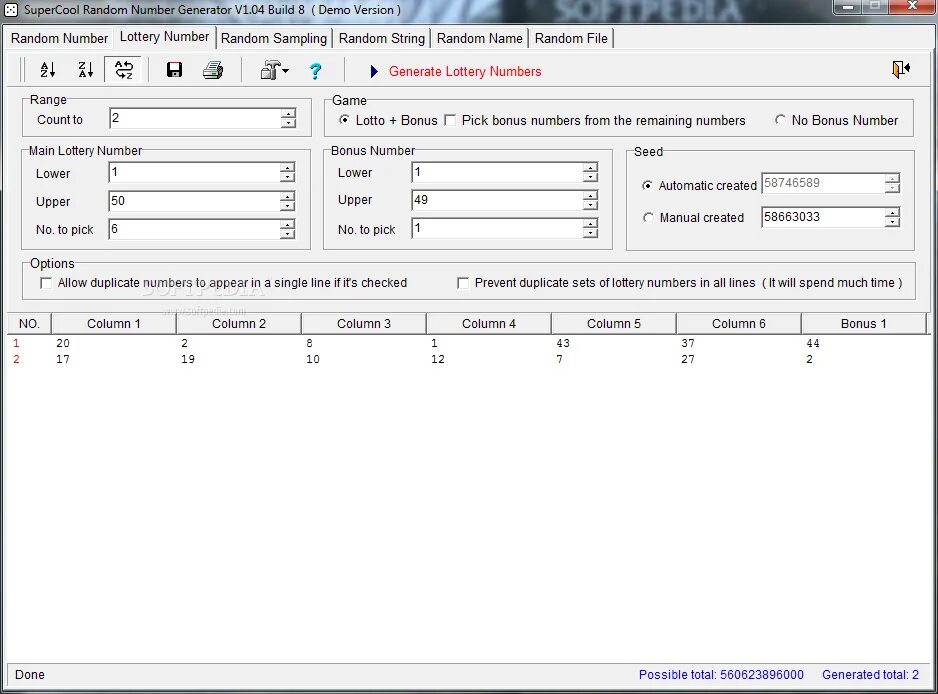Click Main Lottery No. to pick field
Viewport: 938px width, 694px height.
[194, 229]
